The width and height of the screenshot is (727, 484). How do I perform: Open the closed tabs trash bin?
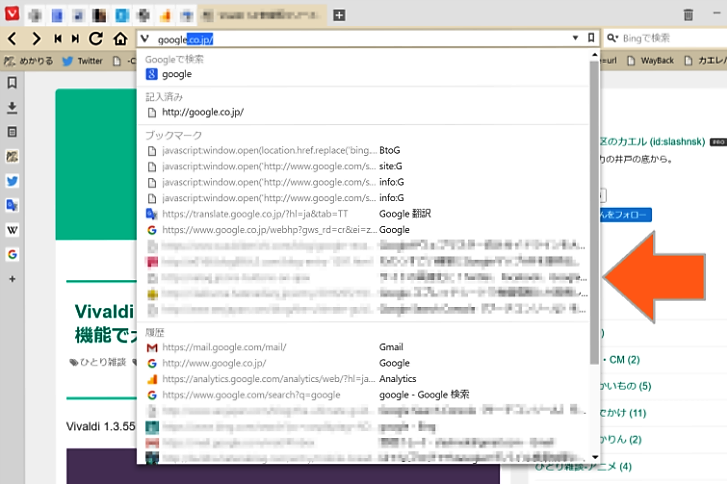point(688,15)
